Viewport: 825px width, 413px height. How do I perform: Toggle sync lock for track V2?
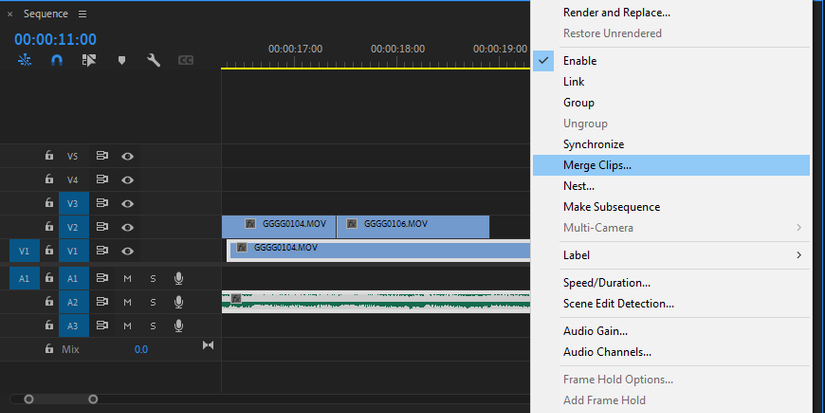point(102,227)
